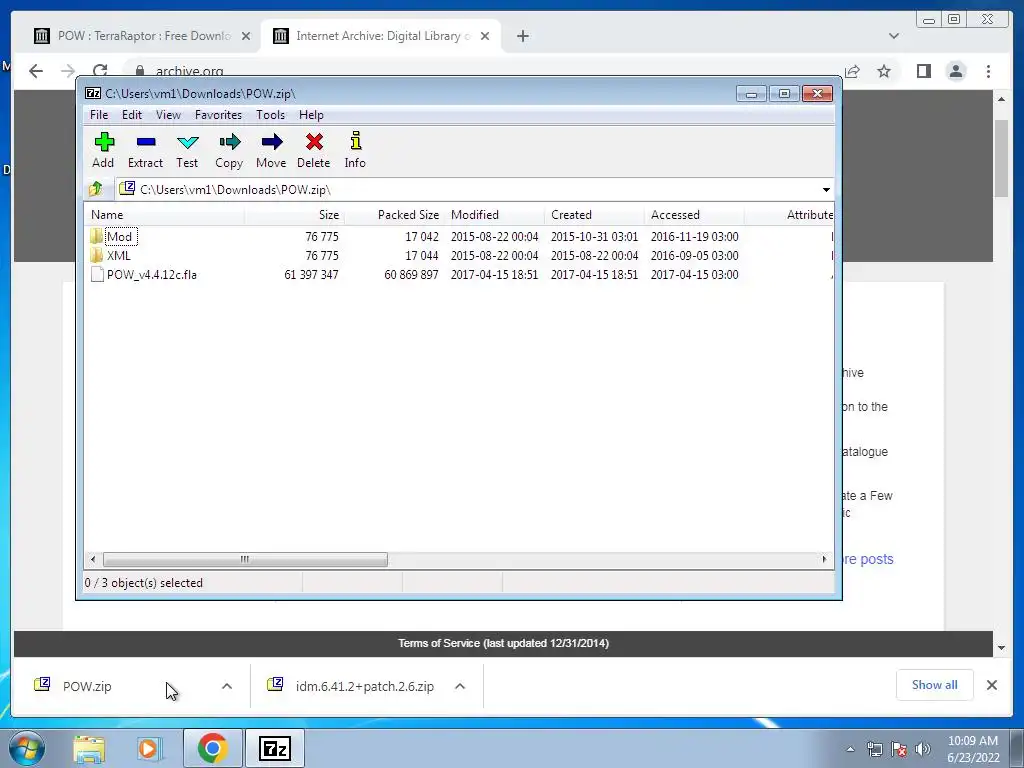Sort by Created column header

(x=594, y=215)
